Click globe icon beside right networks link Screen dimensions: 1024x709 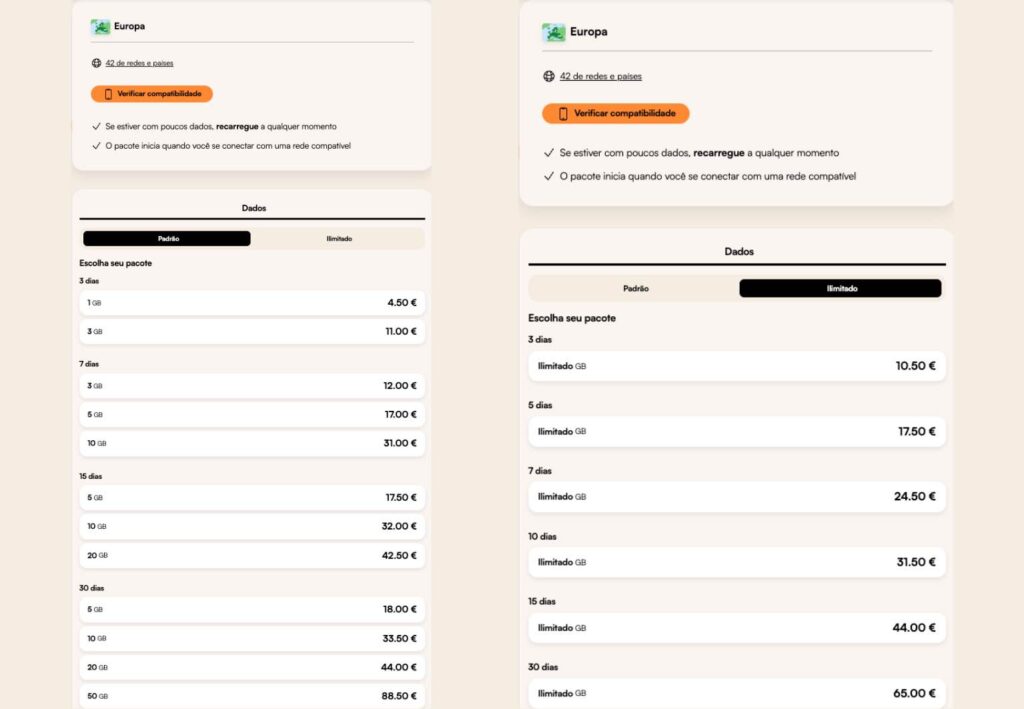coord(549,76)
